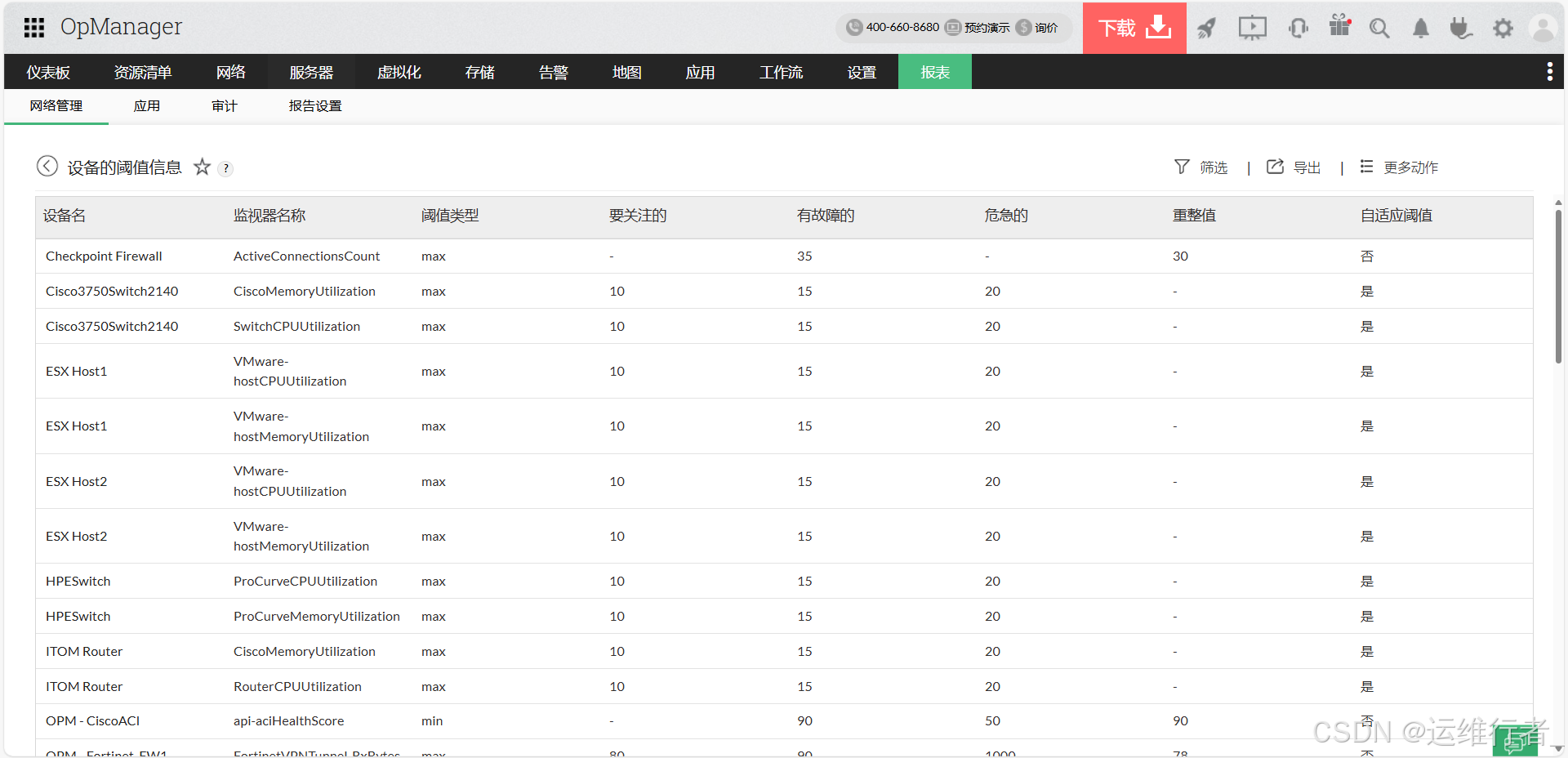1568x758 pixels.
Task: Switch to 报告设置 sub-tab
Action: pyautogui.click(x=315, y=106)
